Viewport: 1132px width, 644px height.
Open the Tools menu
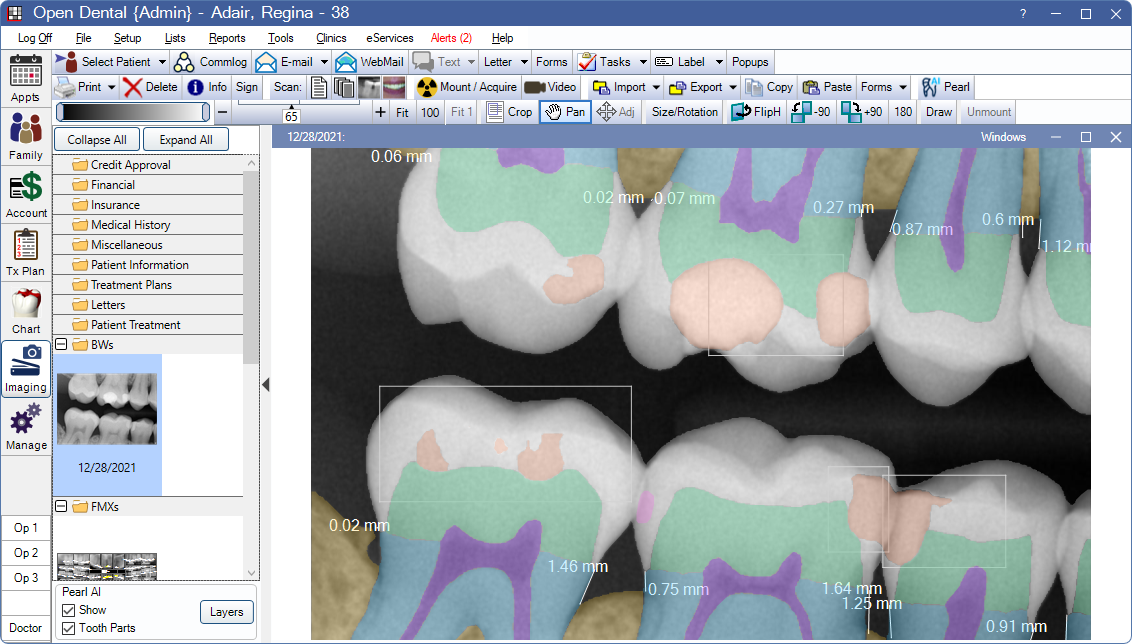coord(280,38)
